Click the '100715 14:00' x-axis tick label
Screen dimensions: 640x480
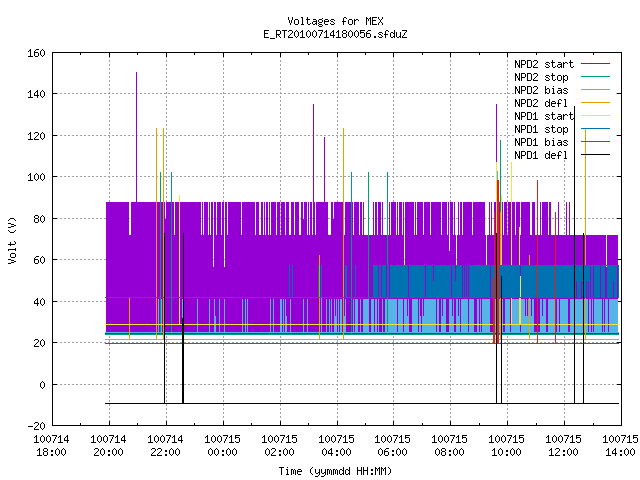(x=620, y=446)
